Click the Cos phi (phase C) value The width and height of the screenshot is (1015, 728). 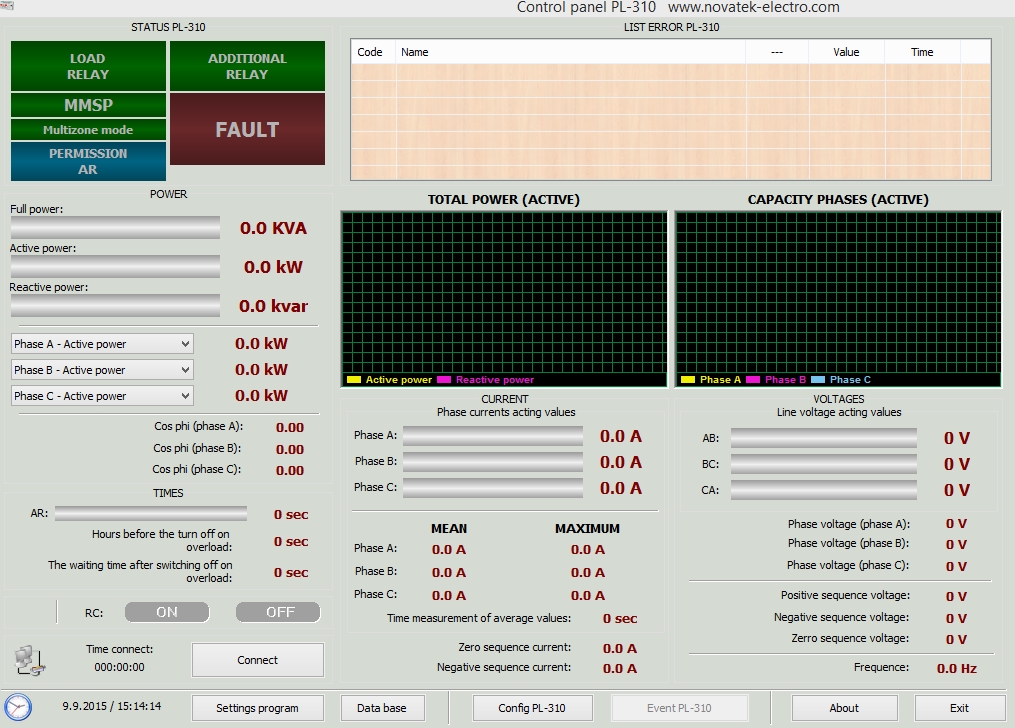pyautogui.click(x=289, y=470)
